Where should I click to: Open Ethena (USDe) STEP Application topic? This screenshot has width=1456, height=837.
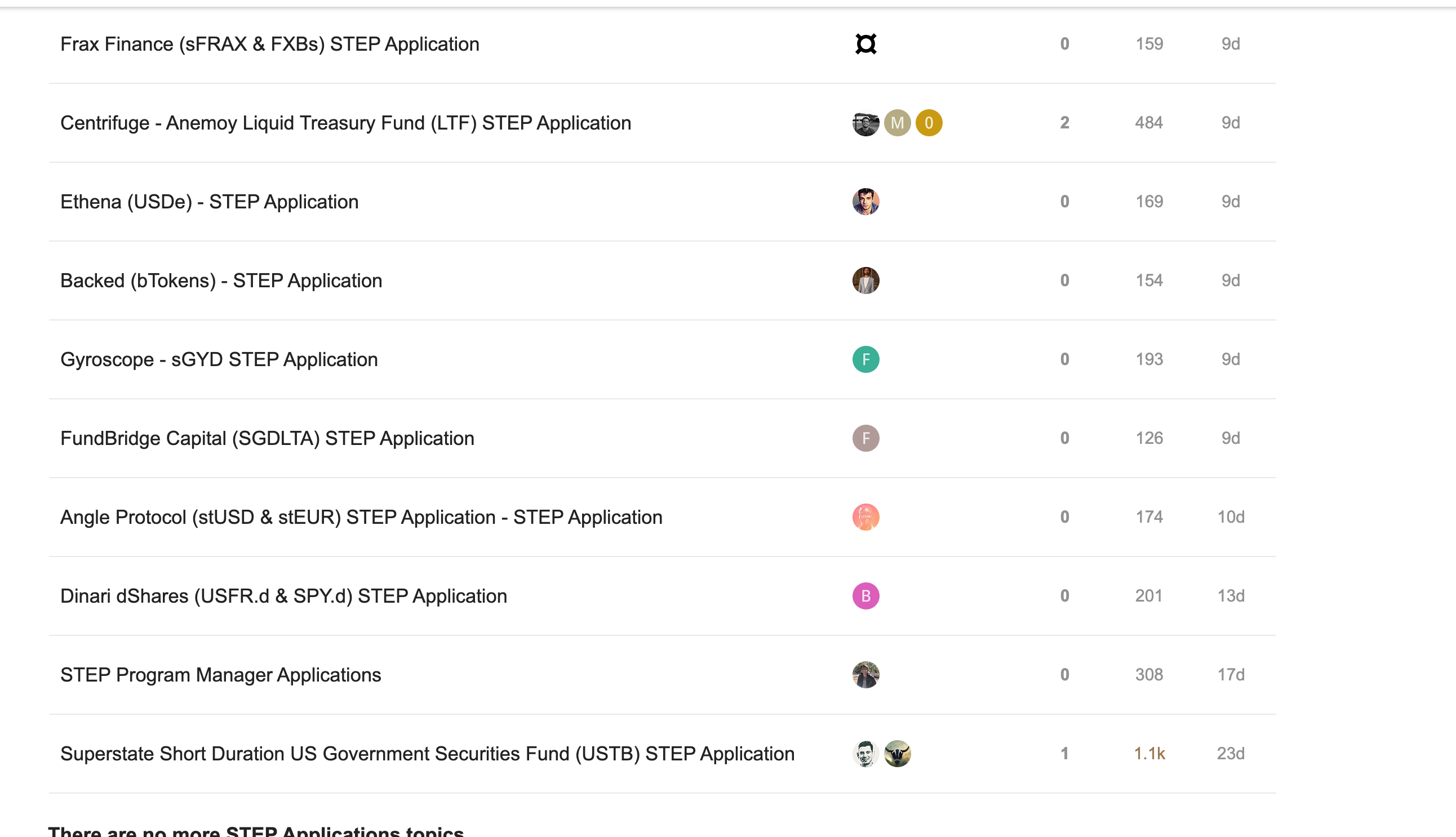tap(209, 202)
